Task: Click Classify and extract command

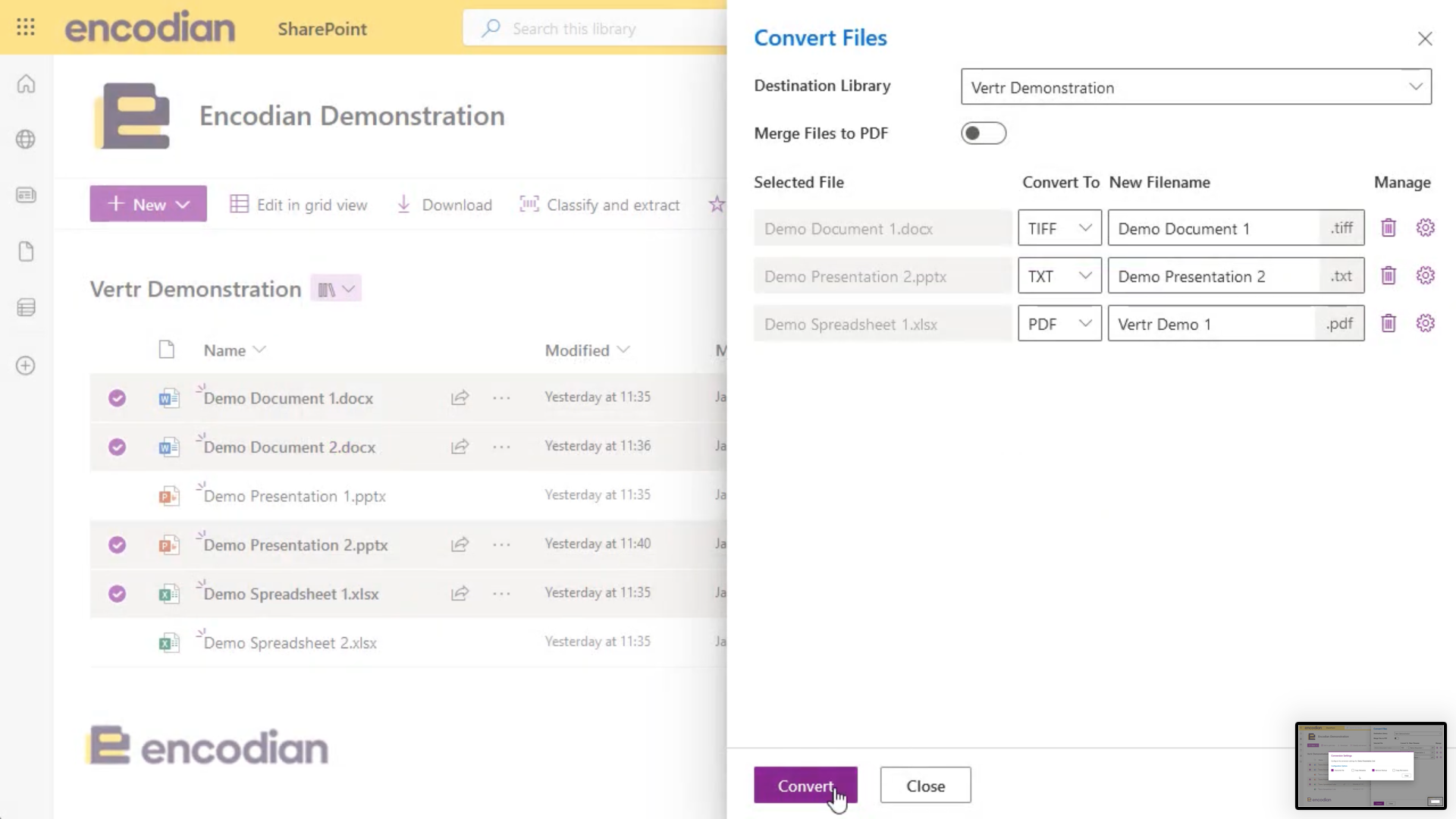Action: 600,204
